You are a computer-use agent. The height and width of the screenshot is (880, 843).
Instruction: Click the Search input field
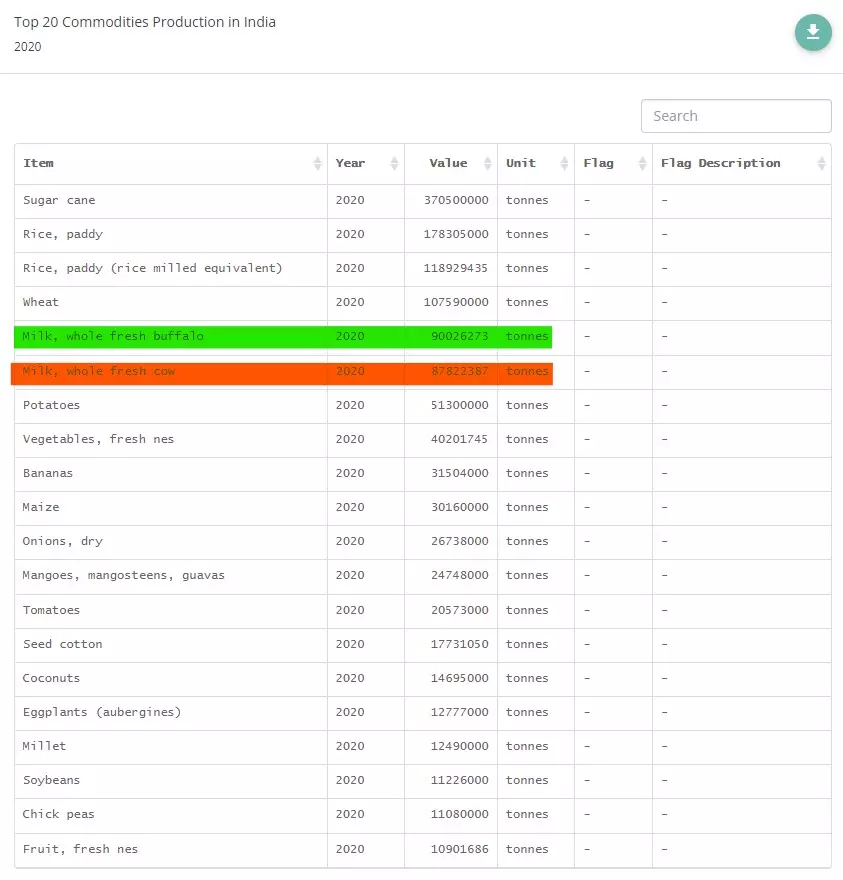(736, 116)
